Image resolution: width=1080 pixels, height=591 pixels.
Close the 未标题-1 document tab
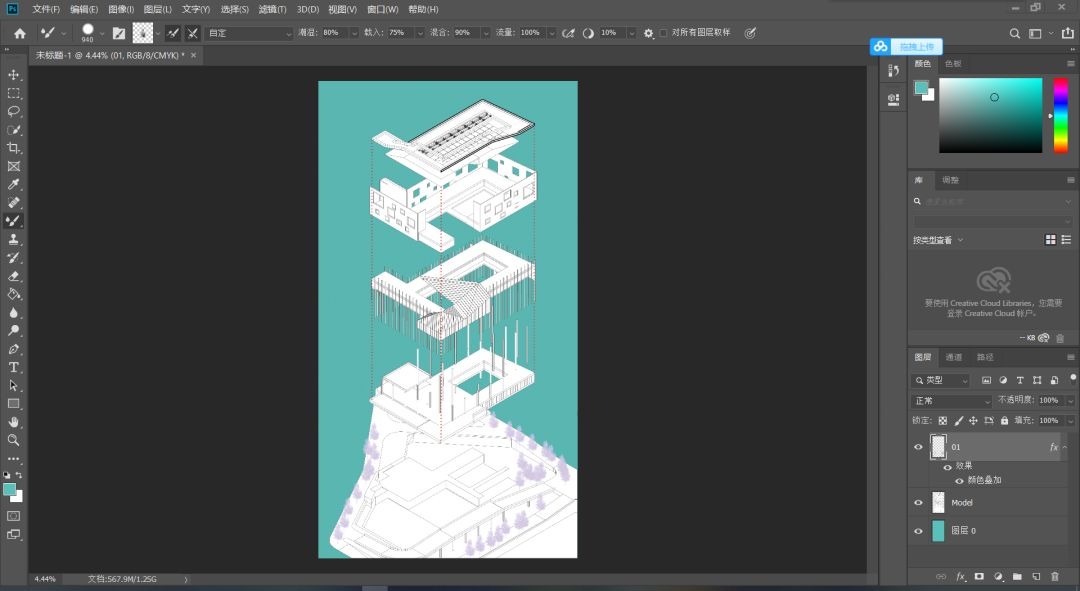(194, 55)
